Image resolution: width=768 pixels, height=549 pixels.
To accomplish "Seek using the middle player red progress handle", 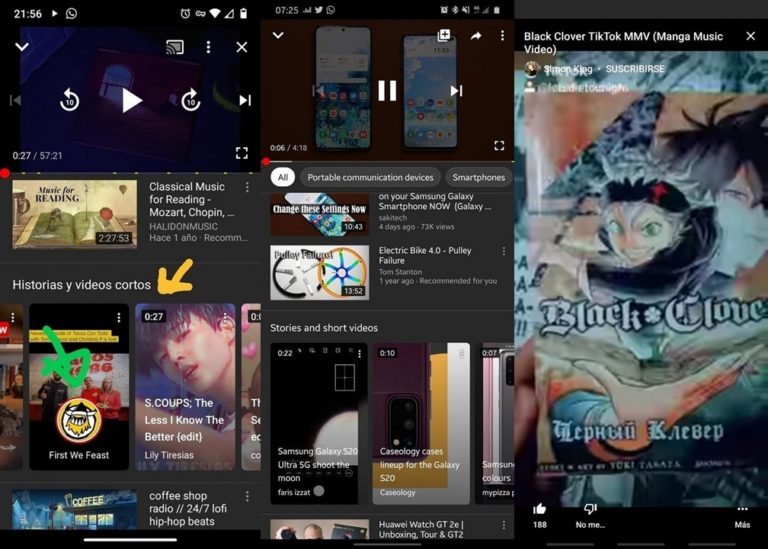I will pyautogui.click(x=266, y=161).
